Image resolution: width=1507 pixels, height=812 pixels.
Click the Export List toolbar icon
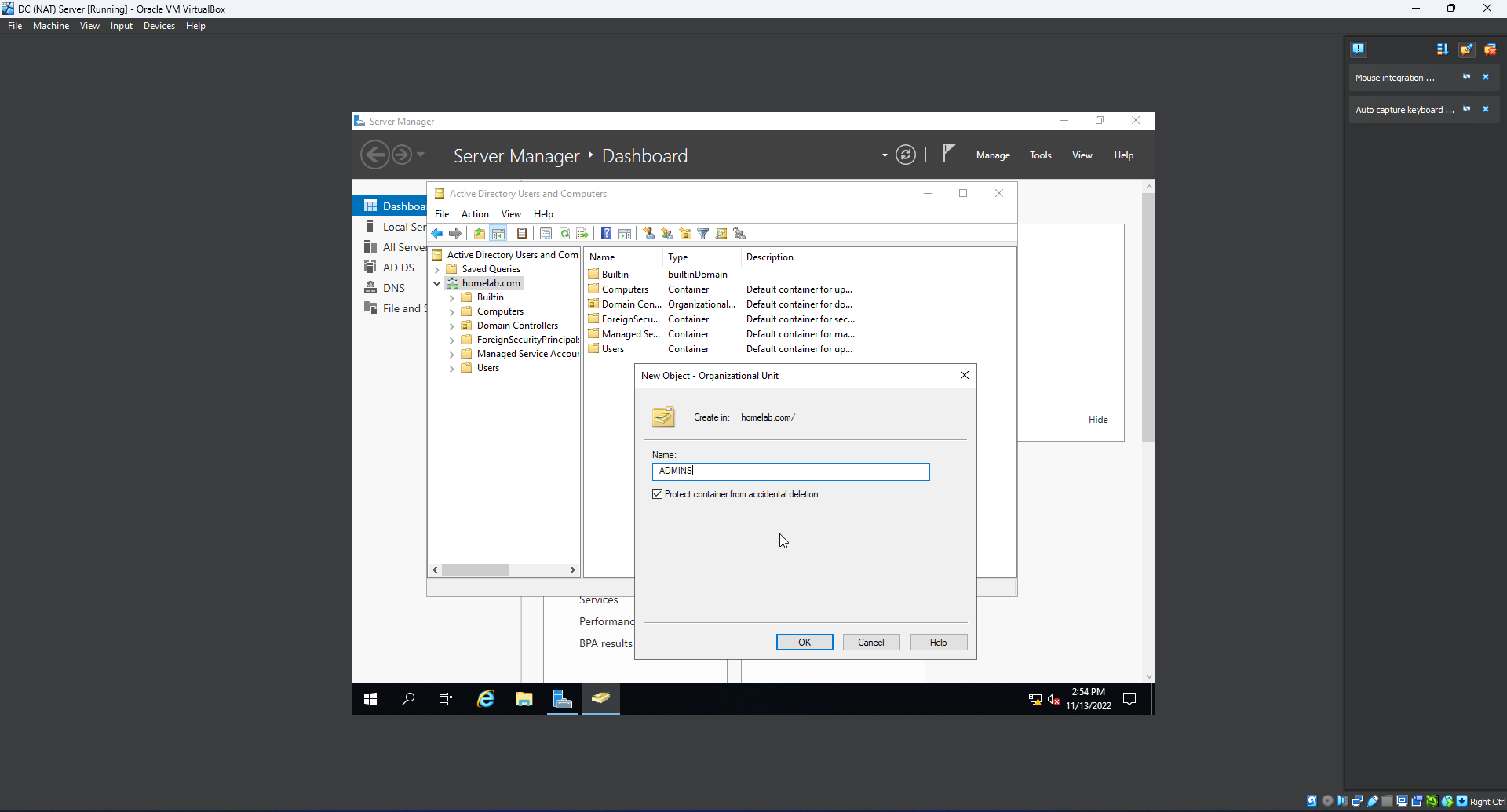pos(582,234)
